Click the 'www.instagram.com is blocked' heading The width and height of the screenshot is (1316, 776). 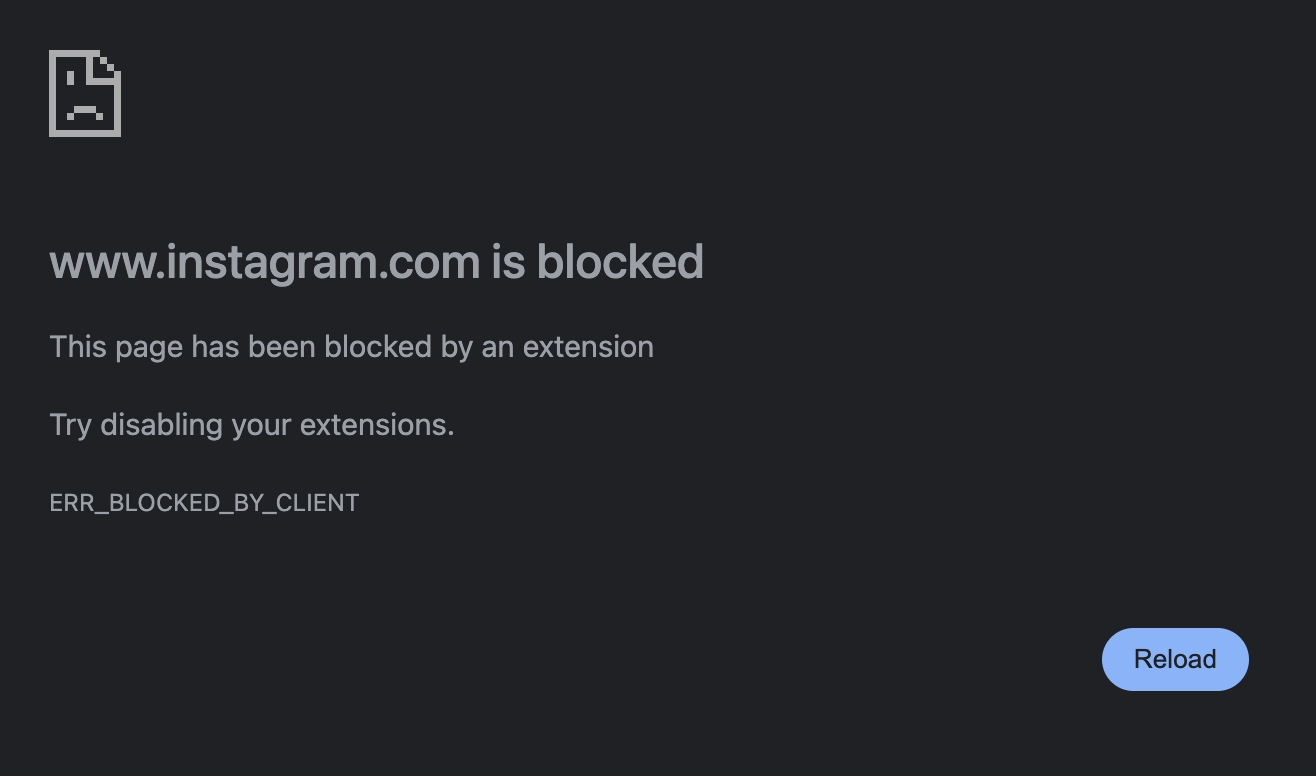(376, 262)
